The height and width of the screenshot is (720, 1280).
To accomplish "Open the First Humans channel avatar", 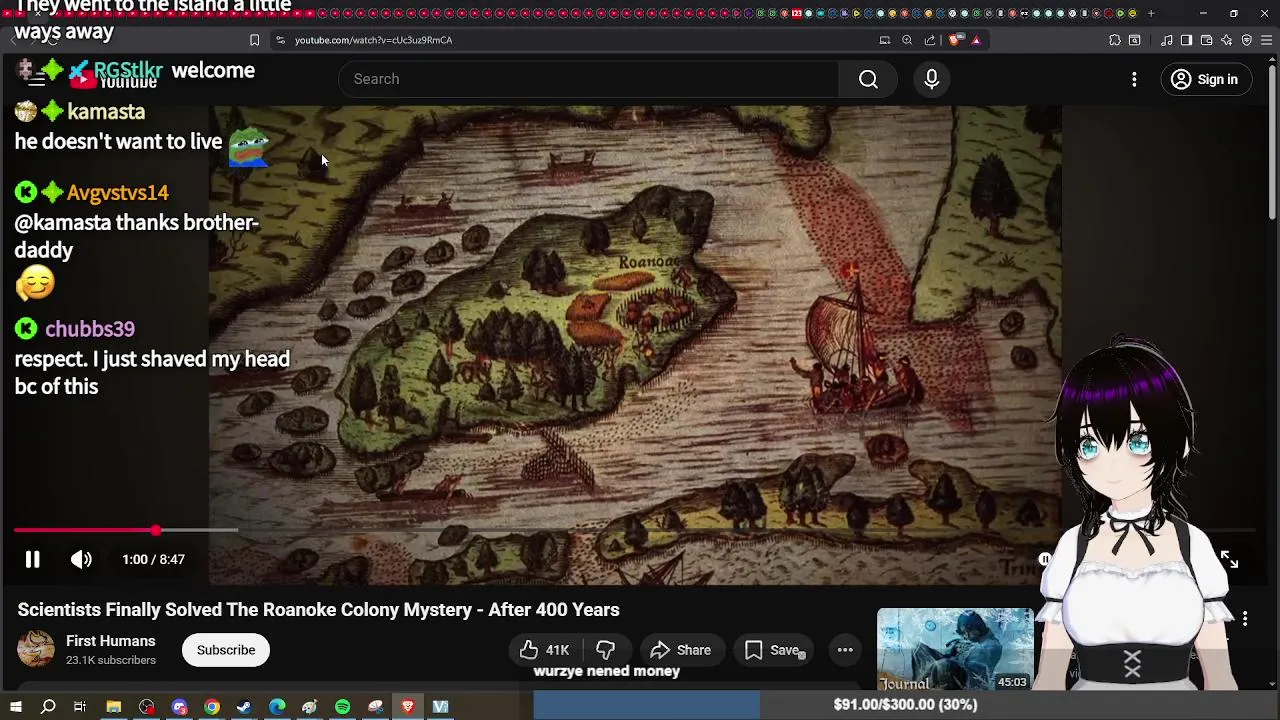I will point(36,650).
